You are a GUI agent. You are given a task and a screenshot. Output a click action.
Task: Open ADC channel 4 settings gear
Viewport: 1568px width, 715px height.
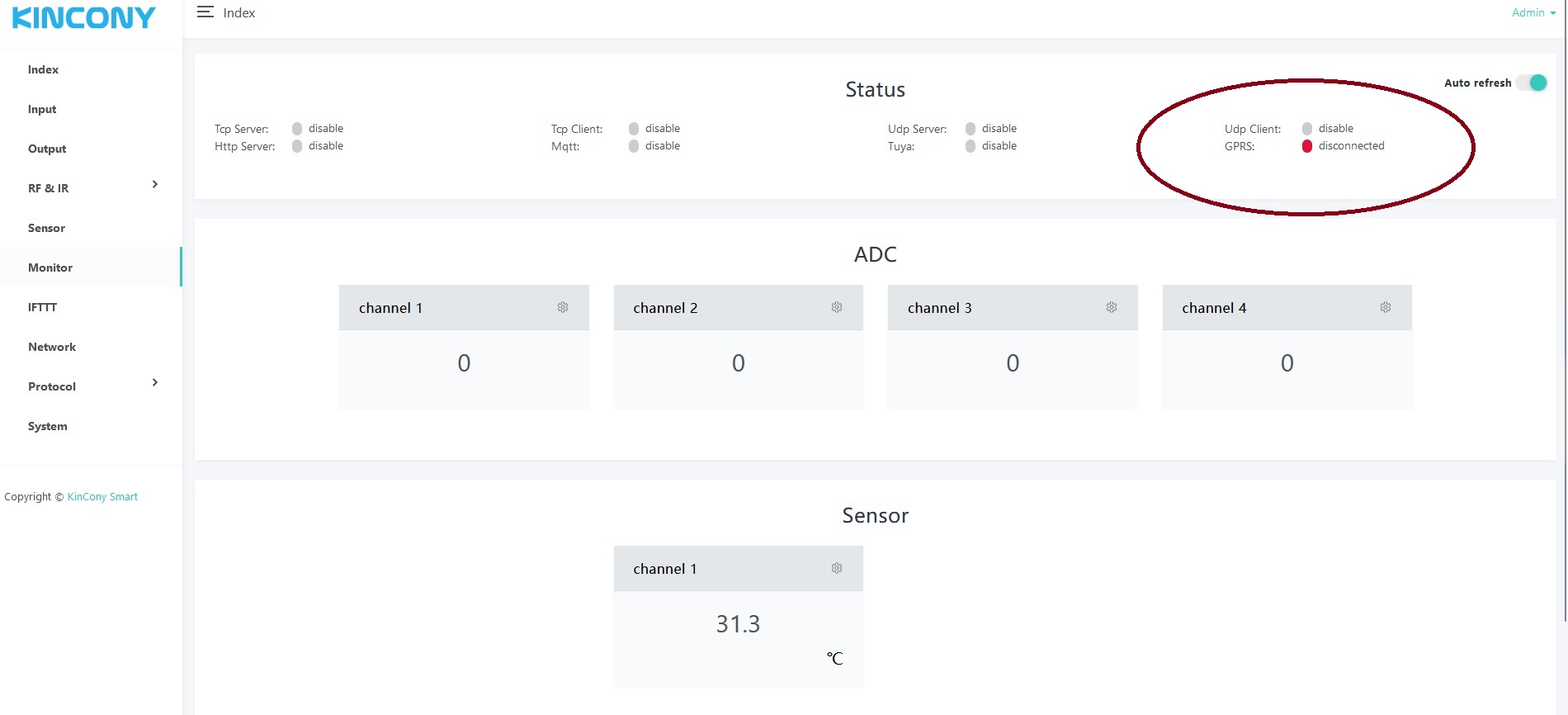coord(1386,307)
